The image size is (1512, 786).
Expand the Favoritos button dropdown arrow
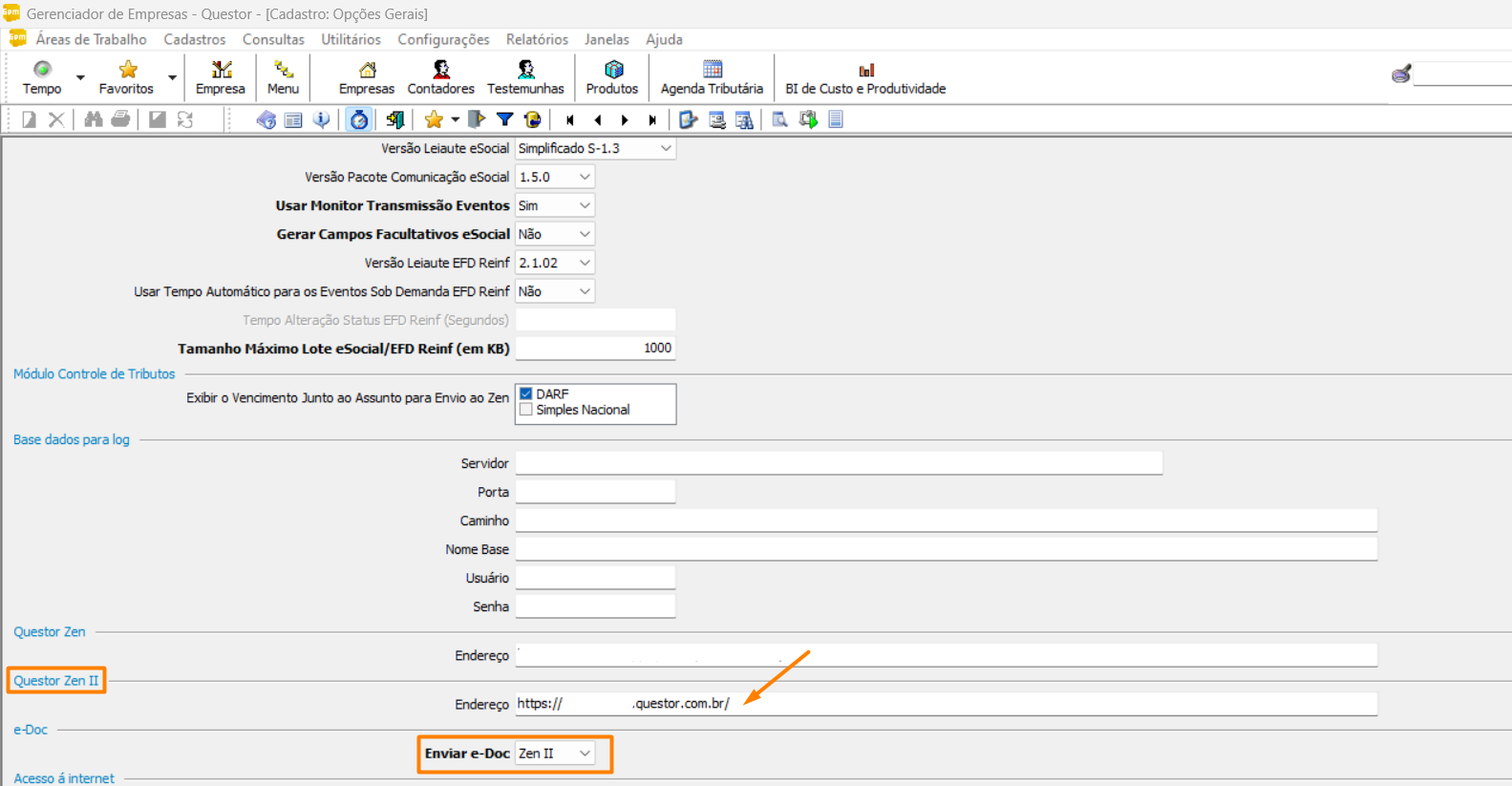(172, 77)
